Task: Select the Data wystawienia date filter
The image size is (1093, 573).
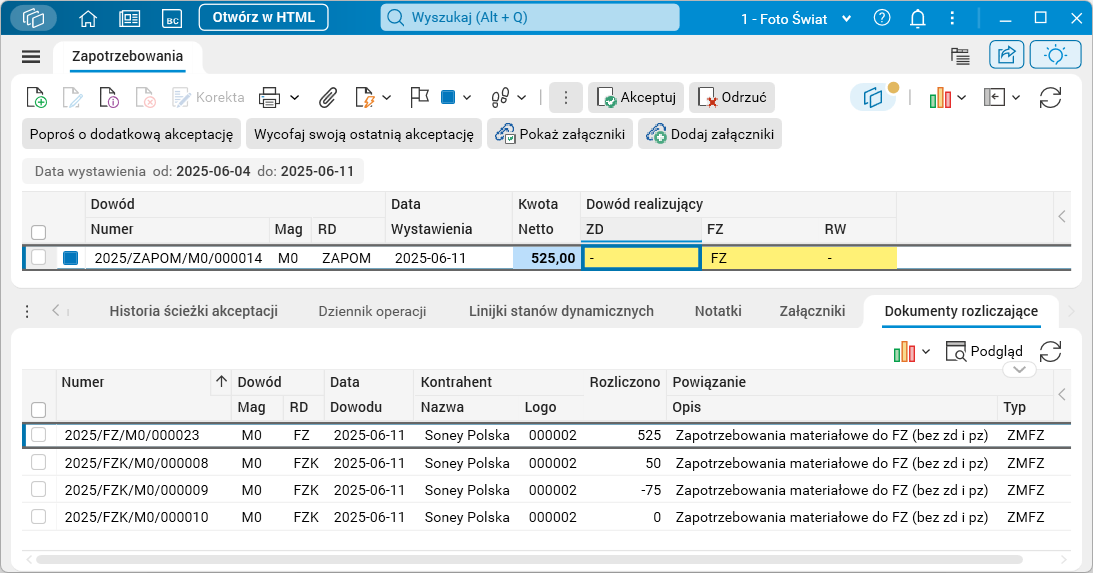Action: pyautogui.click(x=193, y=171)
